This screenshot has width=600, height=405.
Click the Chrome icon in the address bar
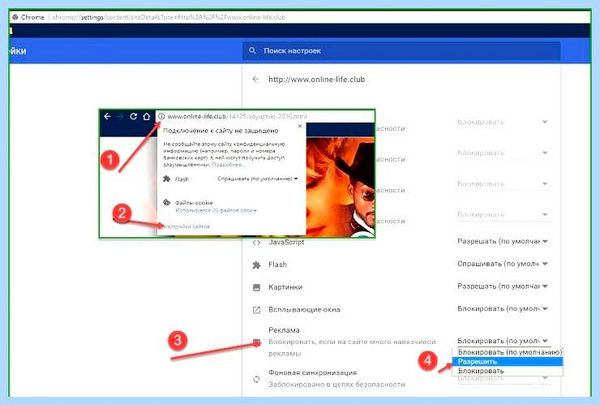pyautogui.click(x=15, y=17)
